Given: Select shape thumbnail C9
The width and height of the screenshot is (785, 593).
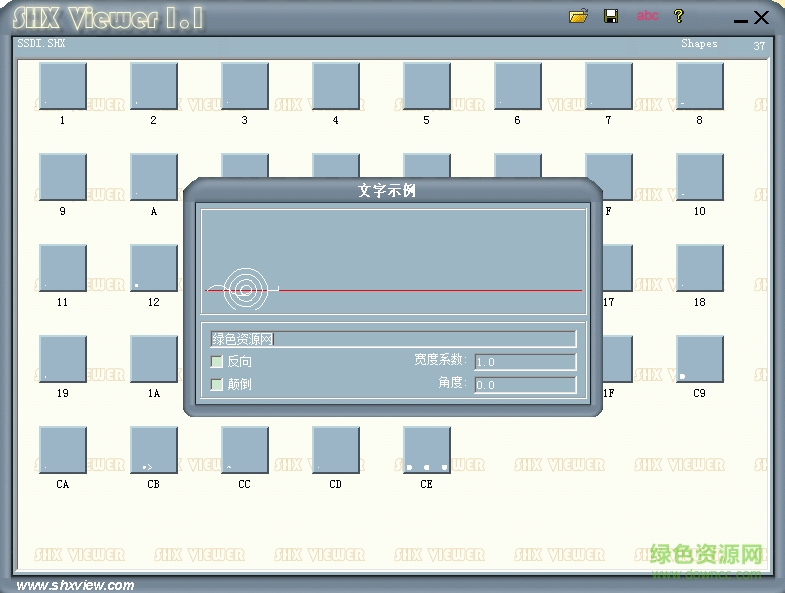Looking at the screenshot, I should [x=700, y=359].
